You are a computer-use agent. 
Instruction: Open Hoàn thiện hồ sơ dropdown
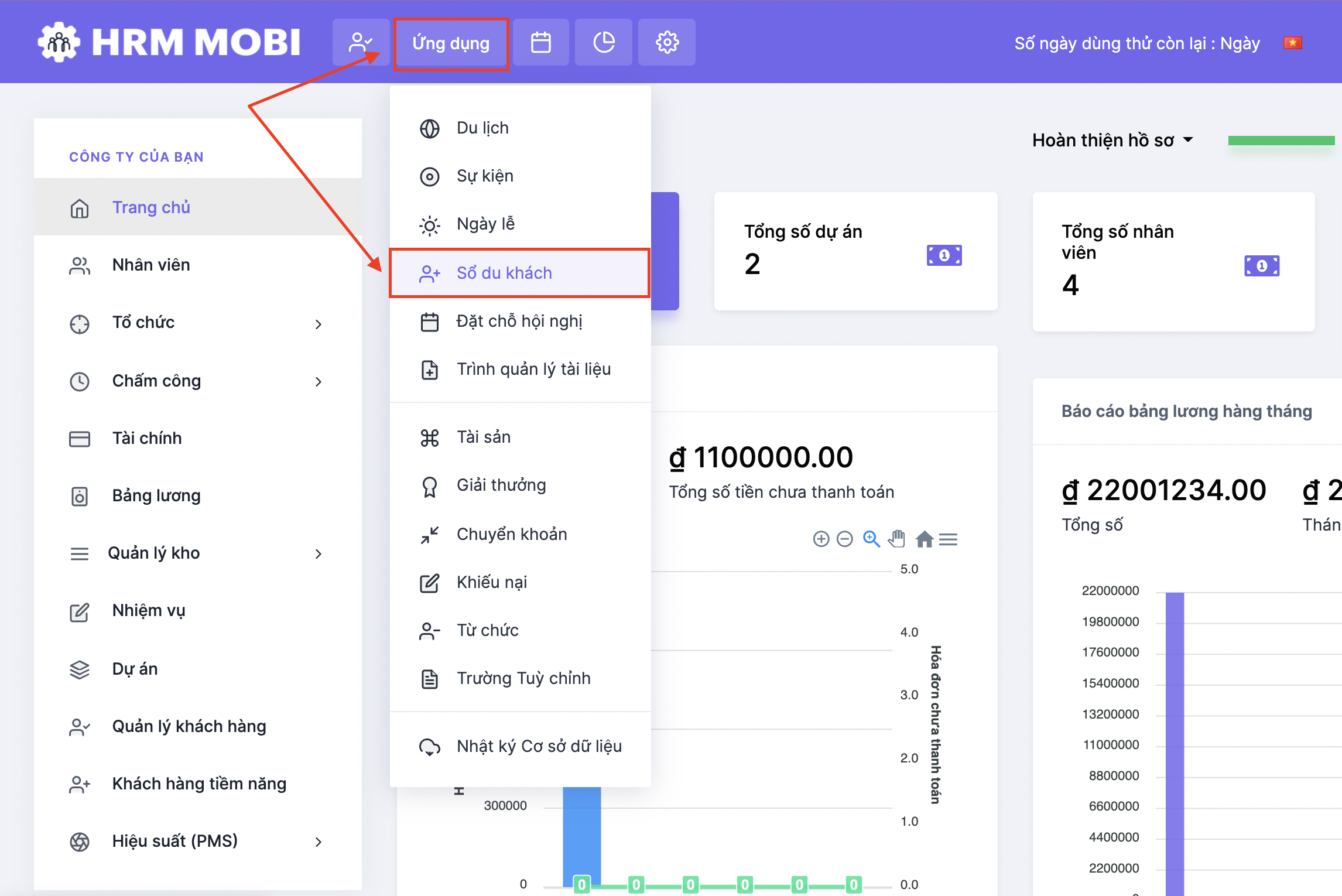[1112, 141]
